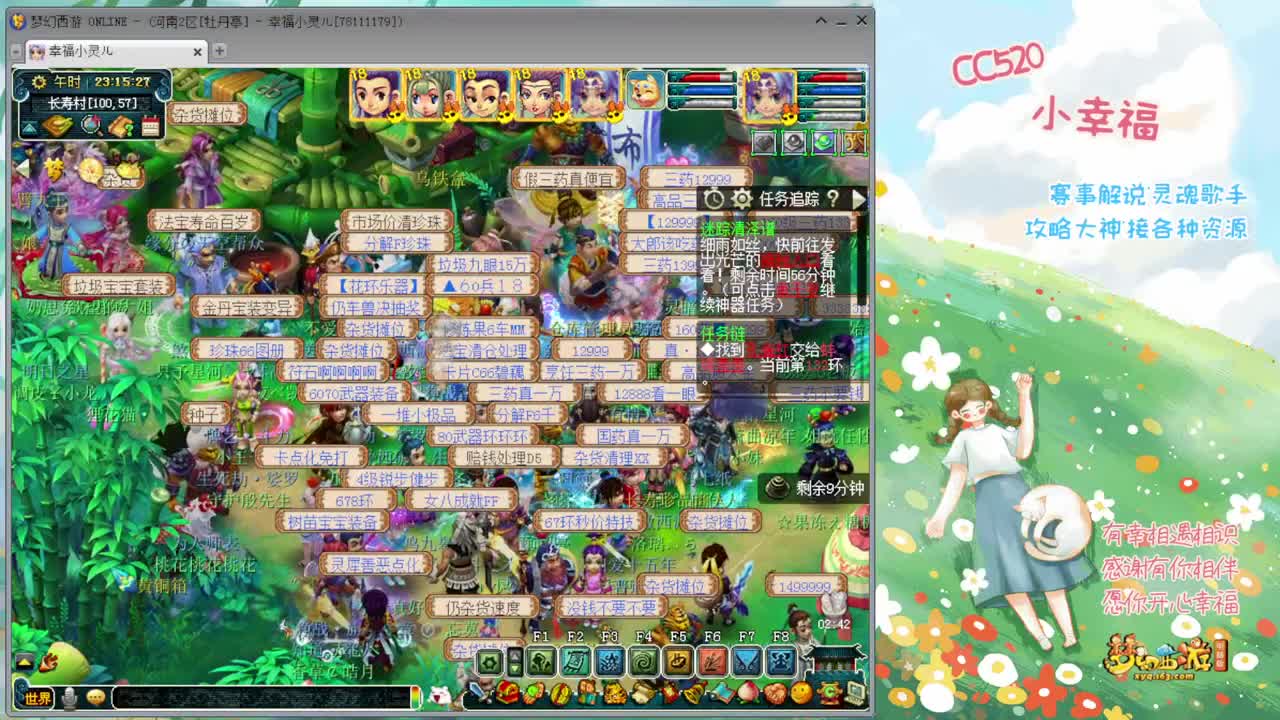
Task: Open the 1499999 stall sign
Action: click(x=806, y=586)
